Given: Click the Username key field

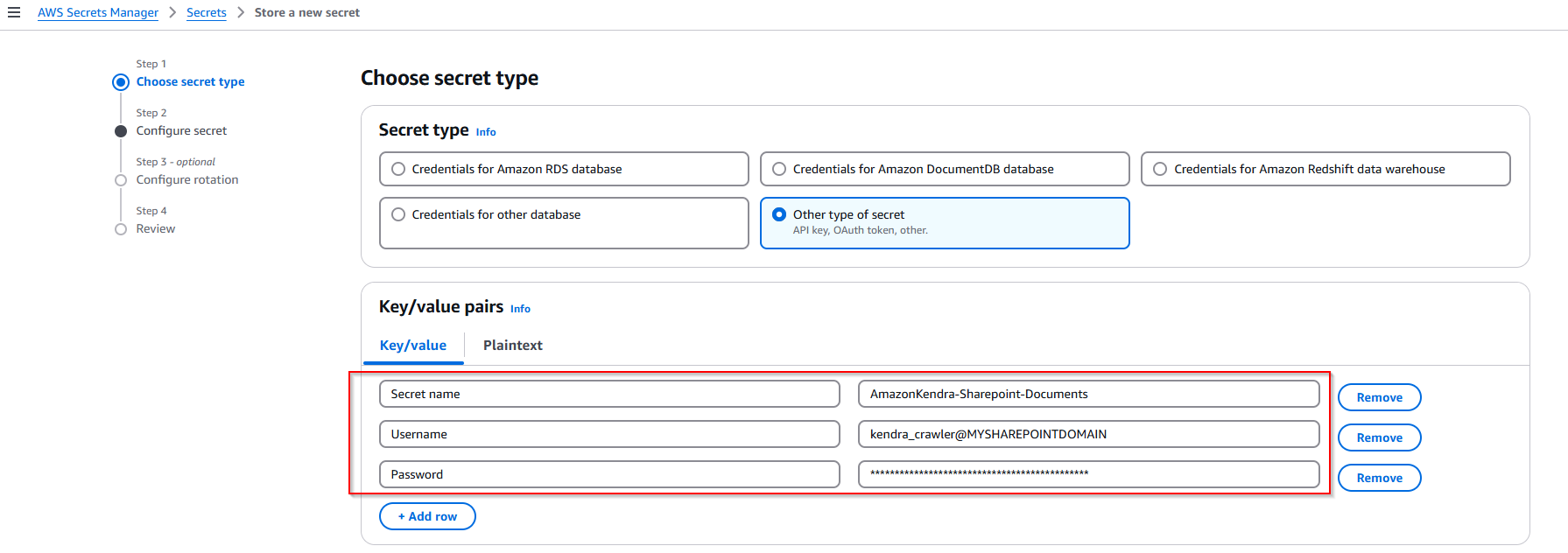Looking at the screenshot, I should (x=608, y=434).
